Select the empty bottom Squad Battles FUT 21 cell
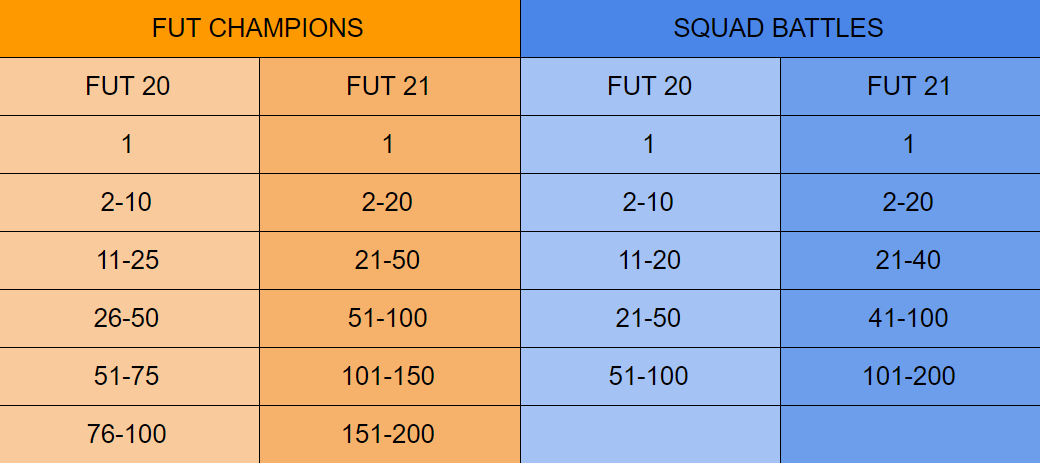The height and width of the screenshot is (463, 1040). 910,434
